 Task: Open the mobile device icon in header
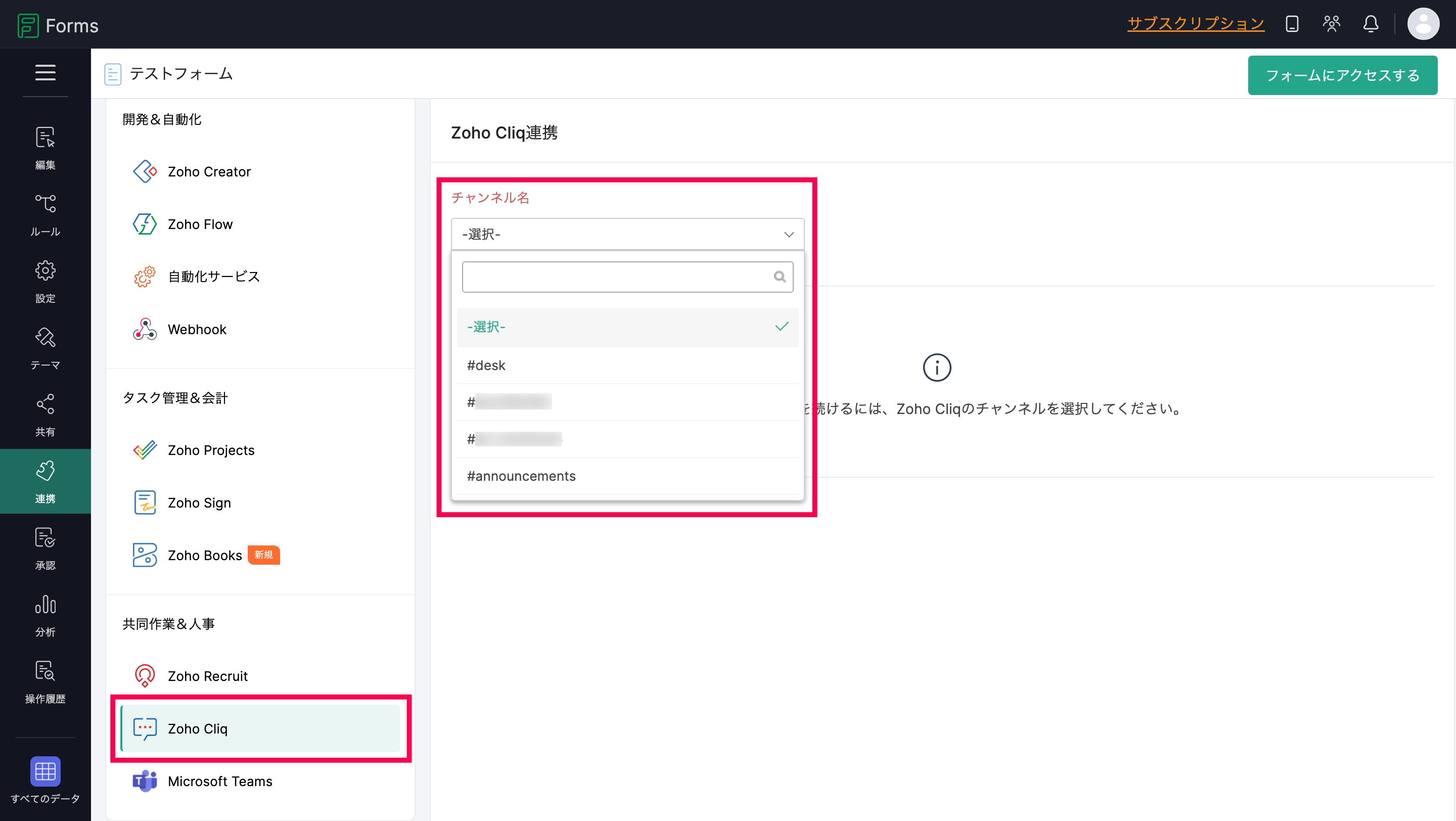1292,24
